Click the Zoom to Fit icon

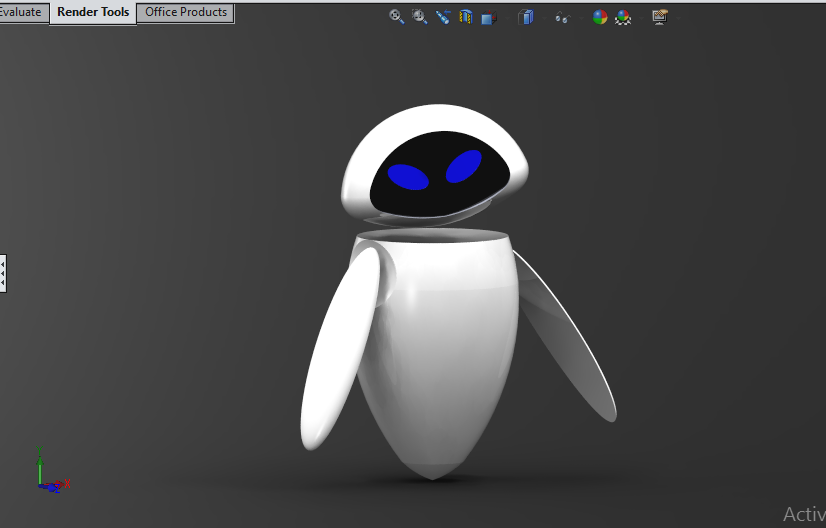(397, 17)
